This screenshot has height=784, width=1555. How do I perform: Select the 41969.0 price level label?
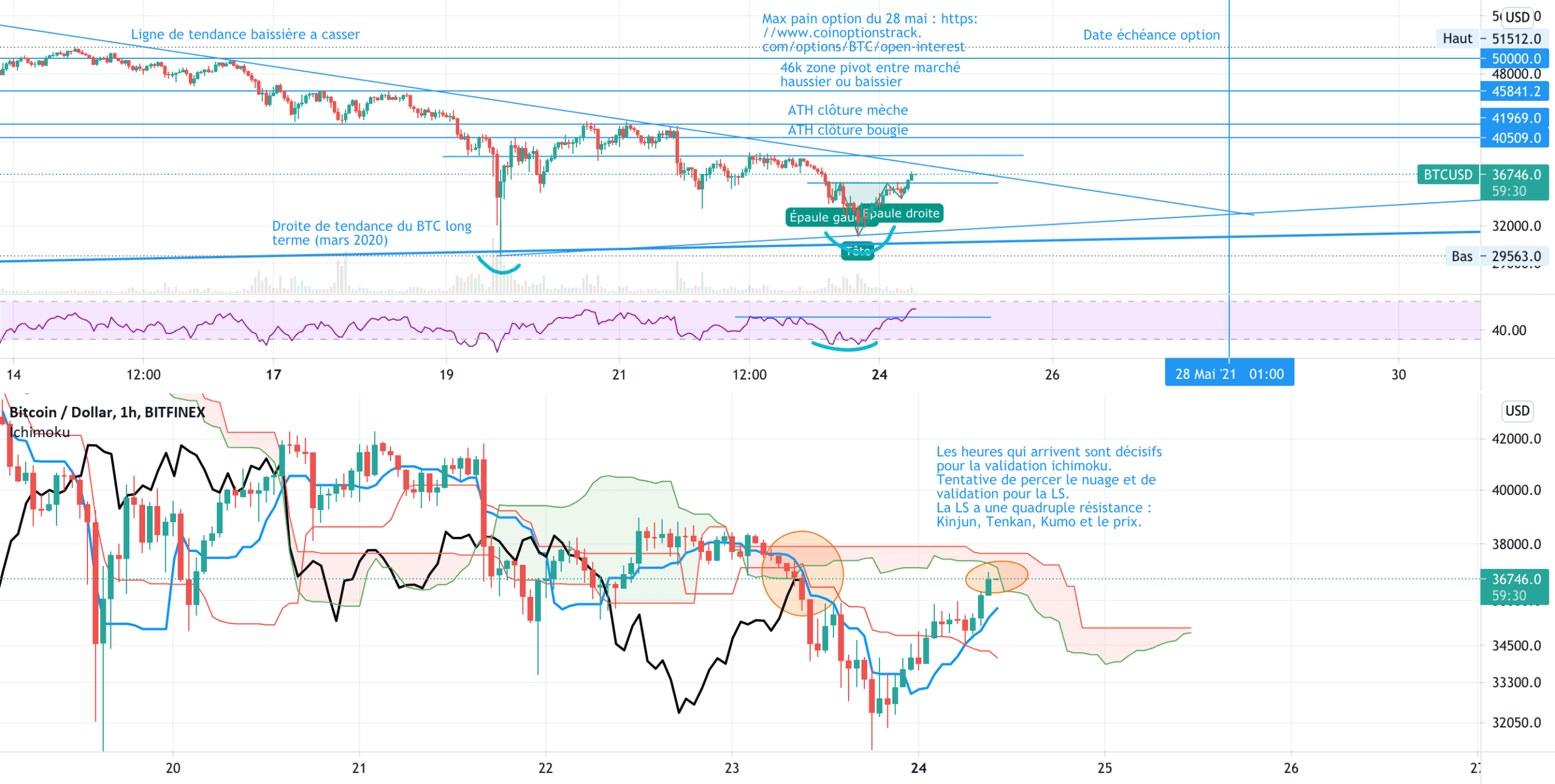tap(1515, 118)
